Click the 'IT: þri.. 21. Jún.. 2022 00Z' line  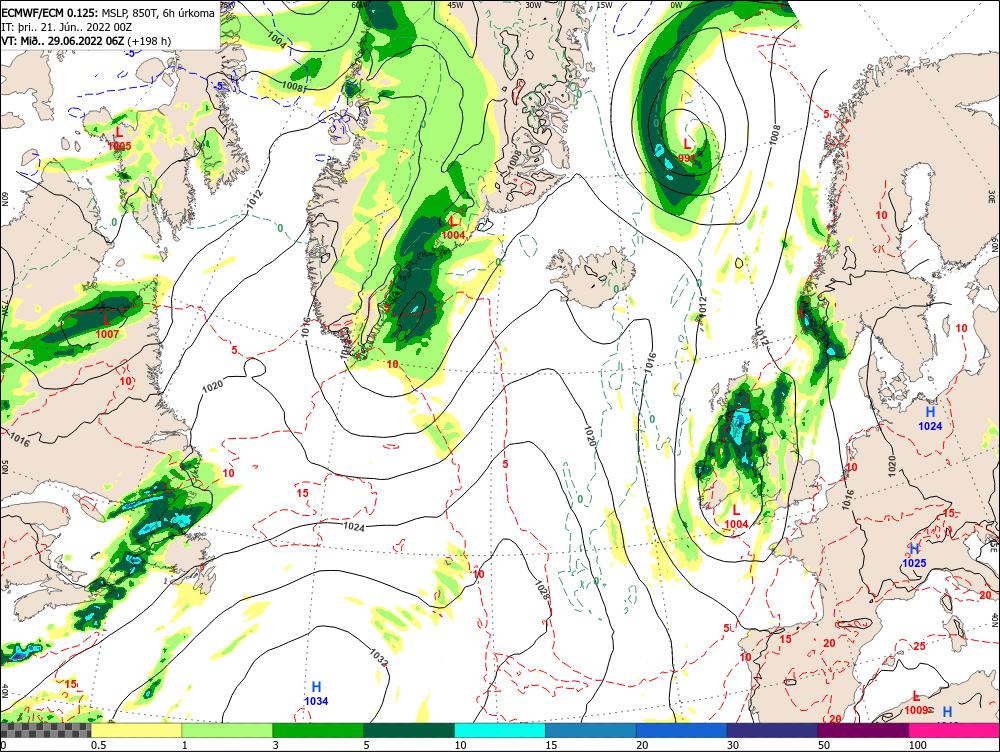(67, 27)
